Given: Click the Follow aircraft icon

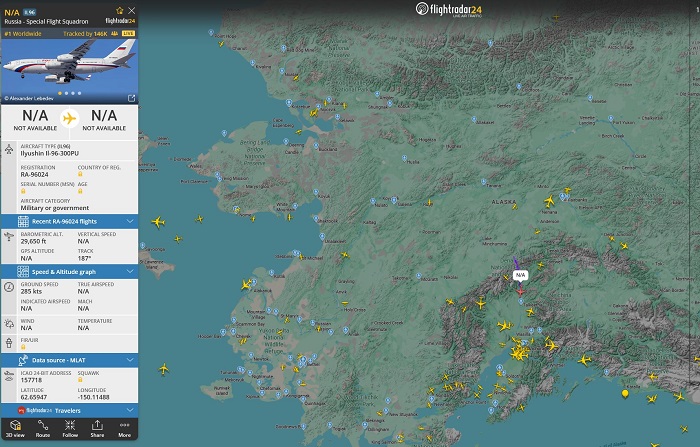Looking at the screenshot, I should tap(70, 430).
